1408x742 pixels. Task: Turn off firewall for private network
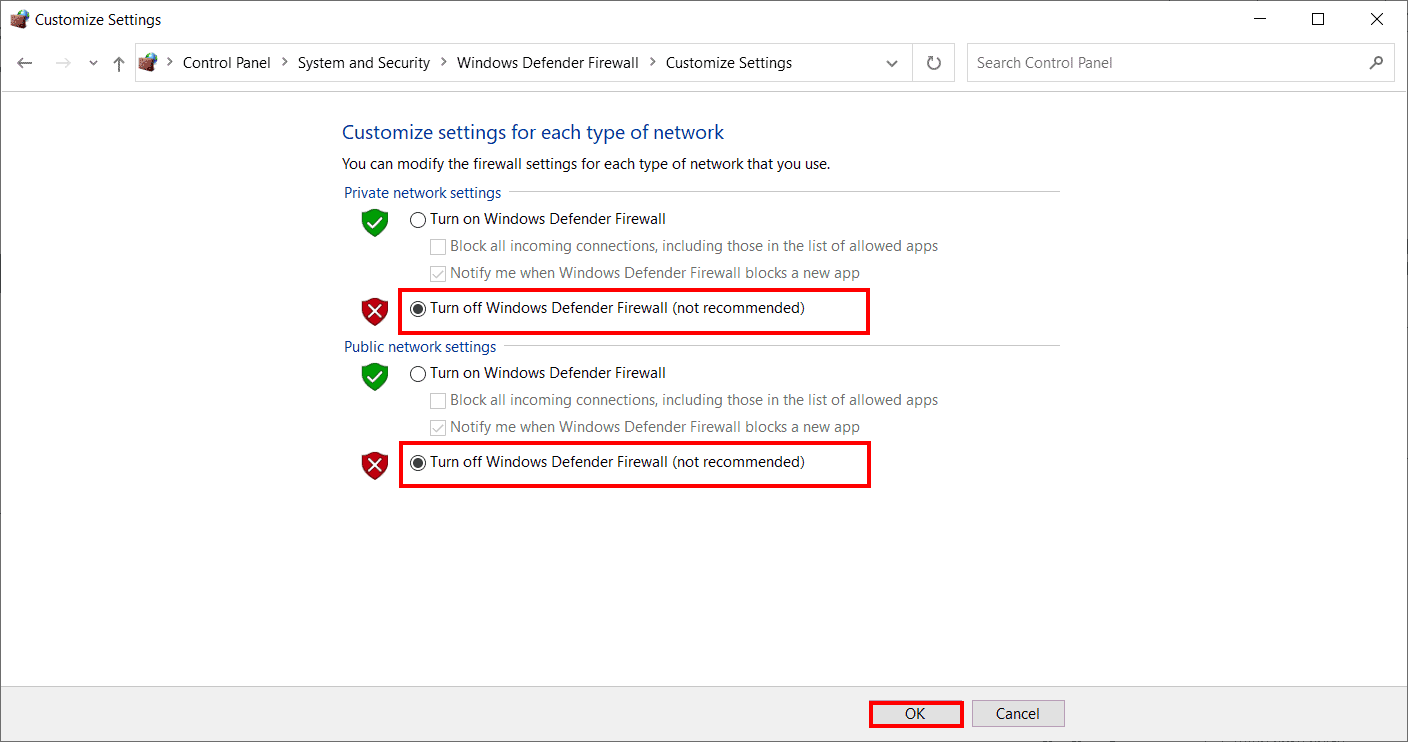pyautogui.click(x=607, y=308)
